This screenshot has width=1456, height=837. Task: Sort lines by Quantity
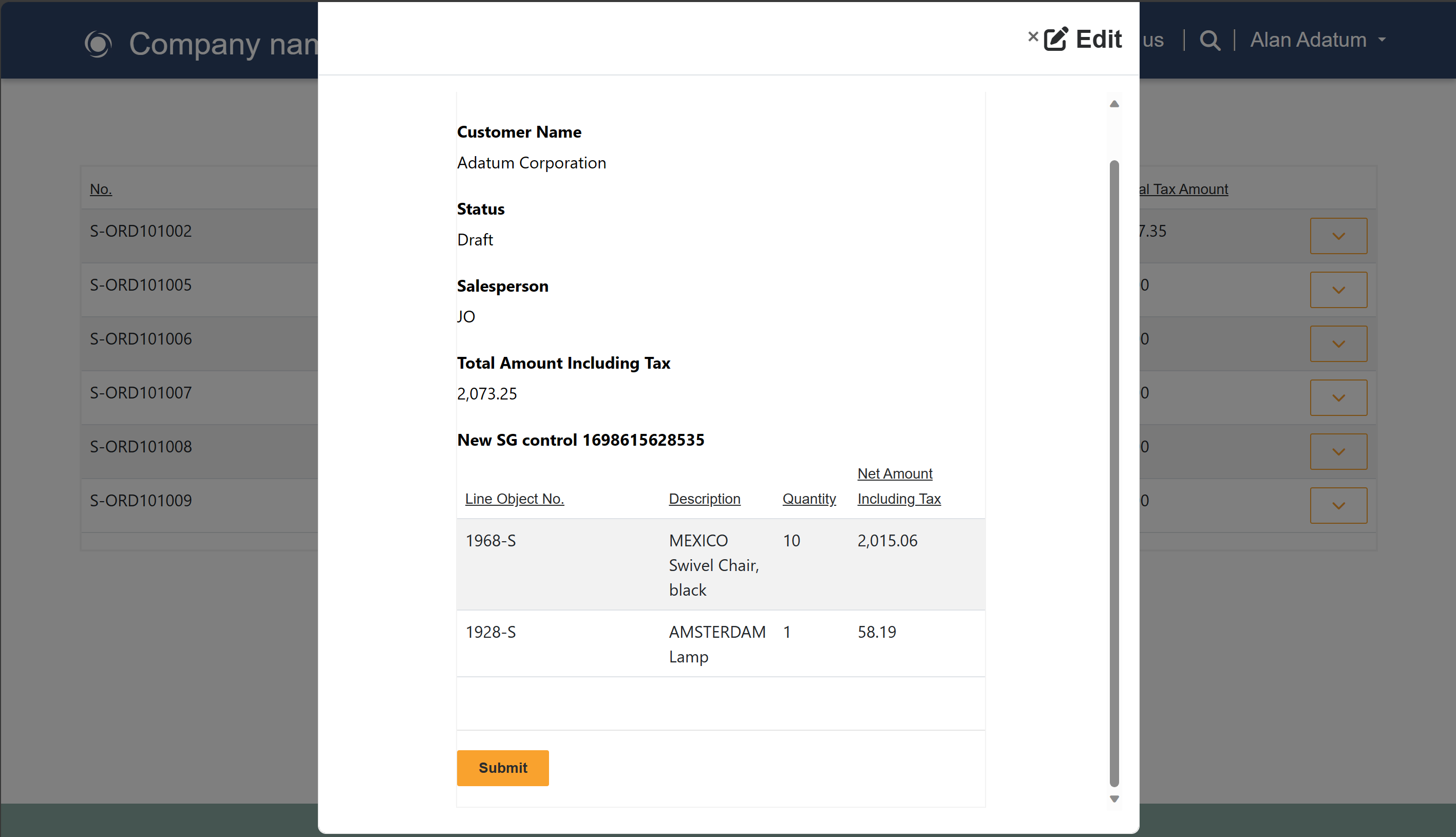[809, 499]
